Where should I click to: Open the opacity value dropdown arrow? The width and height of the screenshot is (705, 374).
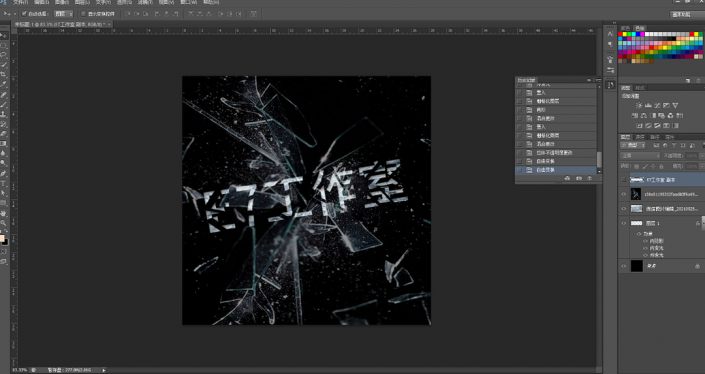[x=701, y=156]
